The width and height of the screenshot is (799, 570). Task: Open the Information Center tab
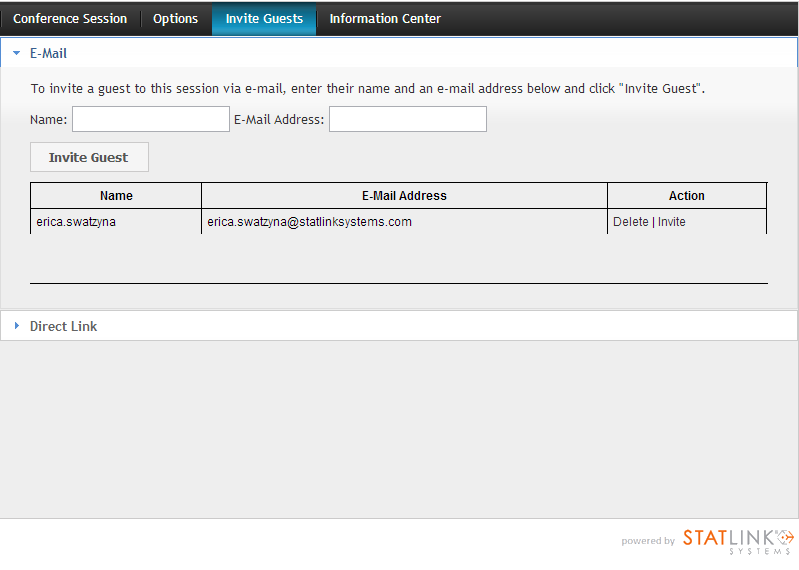coord(385,19)
